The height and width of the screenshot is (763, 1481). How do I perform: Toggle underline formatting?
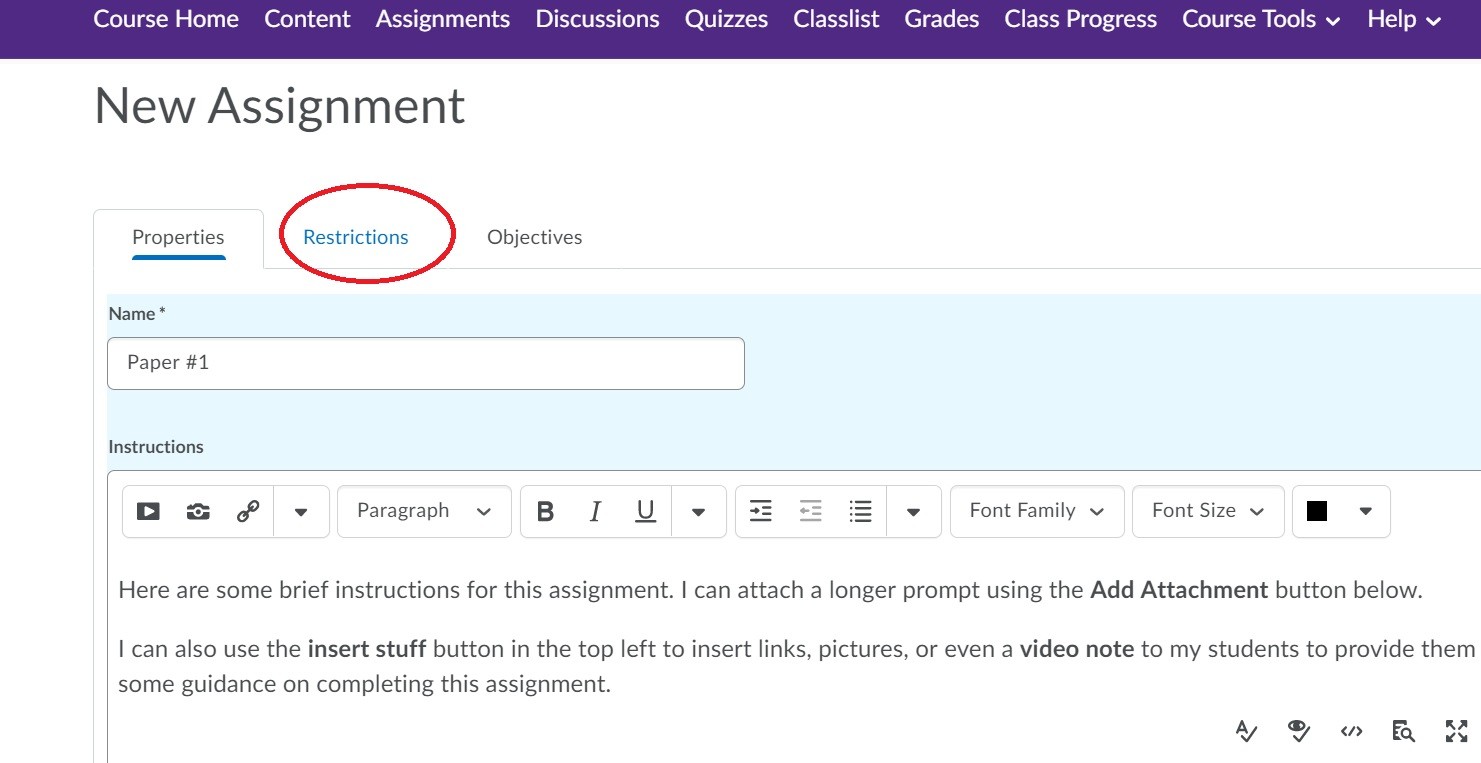pos(644,511)
